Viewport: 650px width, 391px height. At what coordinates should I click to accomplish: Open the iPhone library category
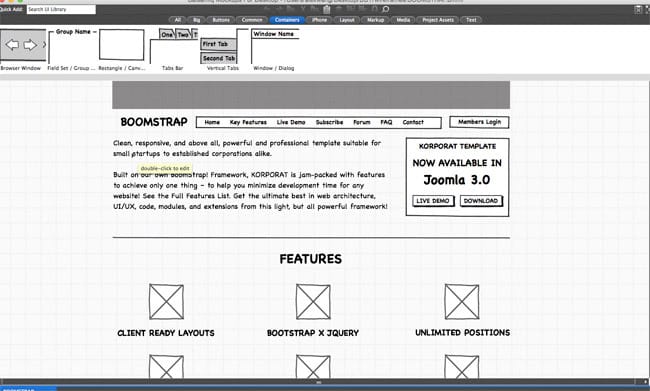click(x=319, y=20)
